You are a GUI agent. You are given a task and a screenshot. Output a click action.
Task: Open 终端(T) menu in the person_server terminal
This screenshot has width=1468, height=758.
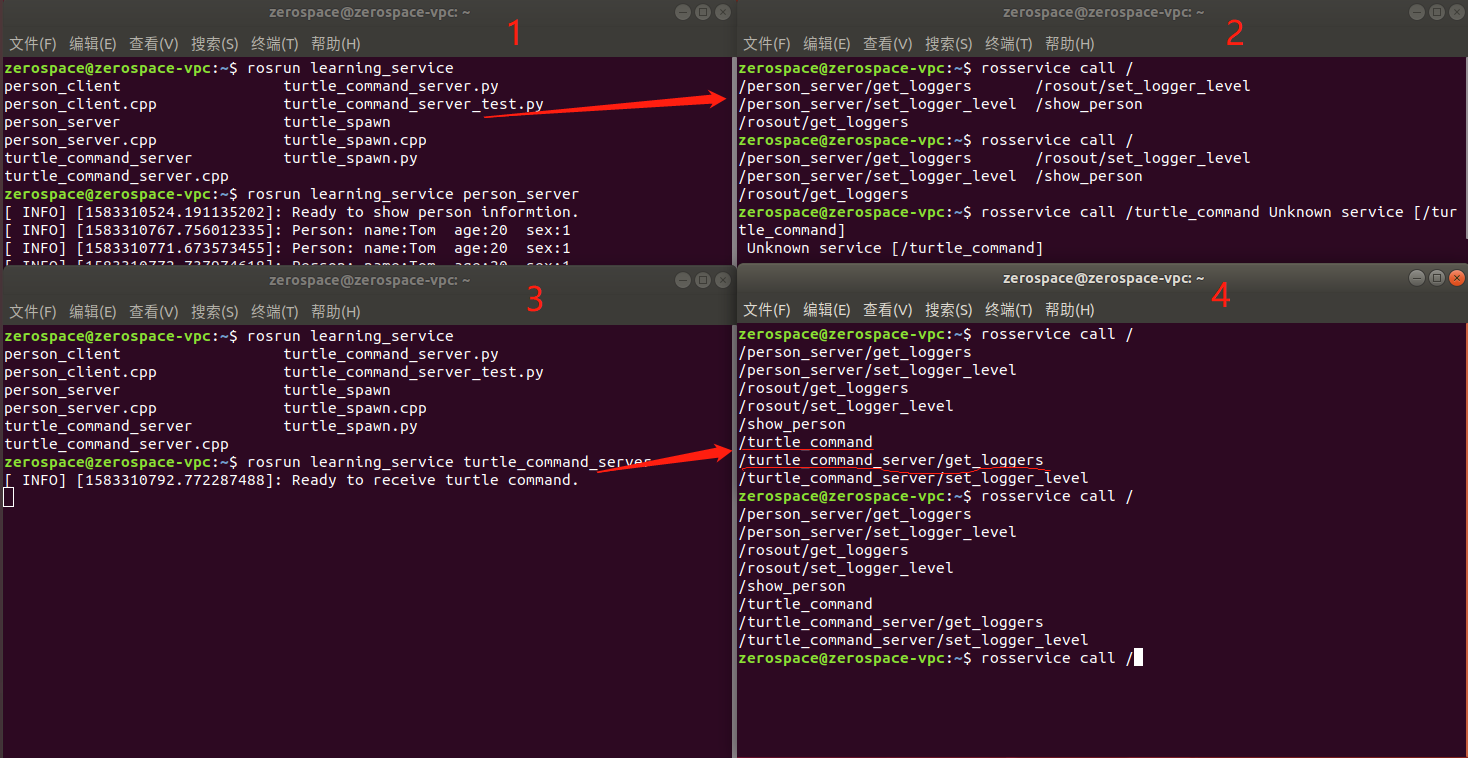(x=275, y=44)
